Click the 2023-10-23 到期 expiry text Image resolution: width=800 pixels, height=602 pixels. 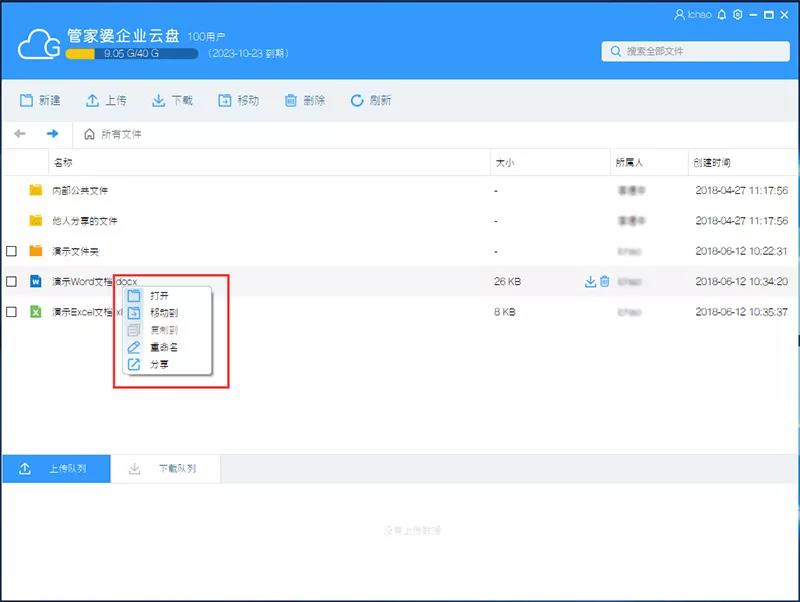[248, 54]
